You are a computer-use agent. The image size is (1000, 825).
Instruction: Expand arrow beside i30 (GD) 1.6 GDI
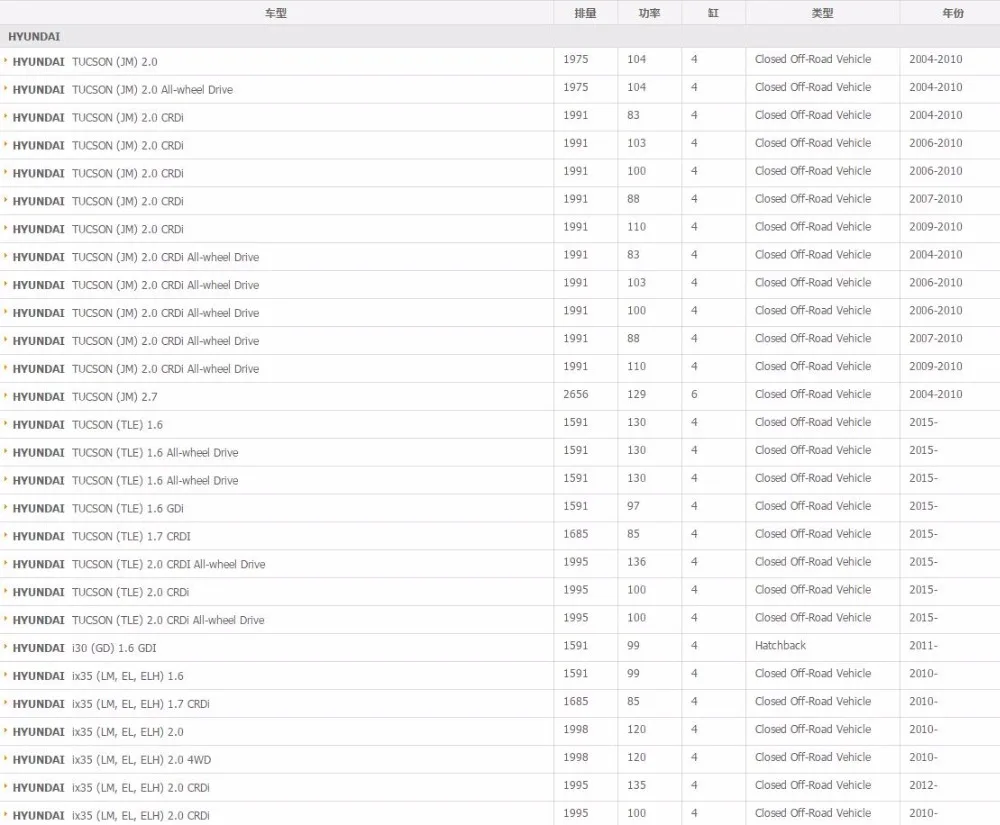click(x=6, y=647)
